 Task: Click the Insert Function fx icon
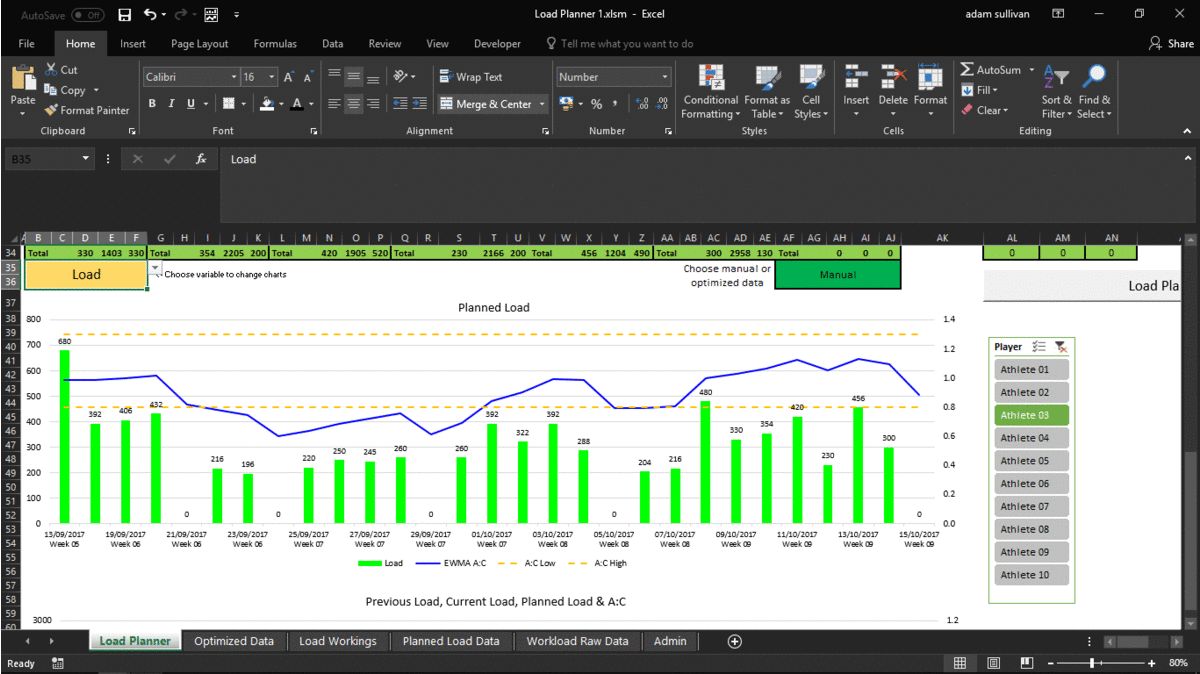point(201,159)
